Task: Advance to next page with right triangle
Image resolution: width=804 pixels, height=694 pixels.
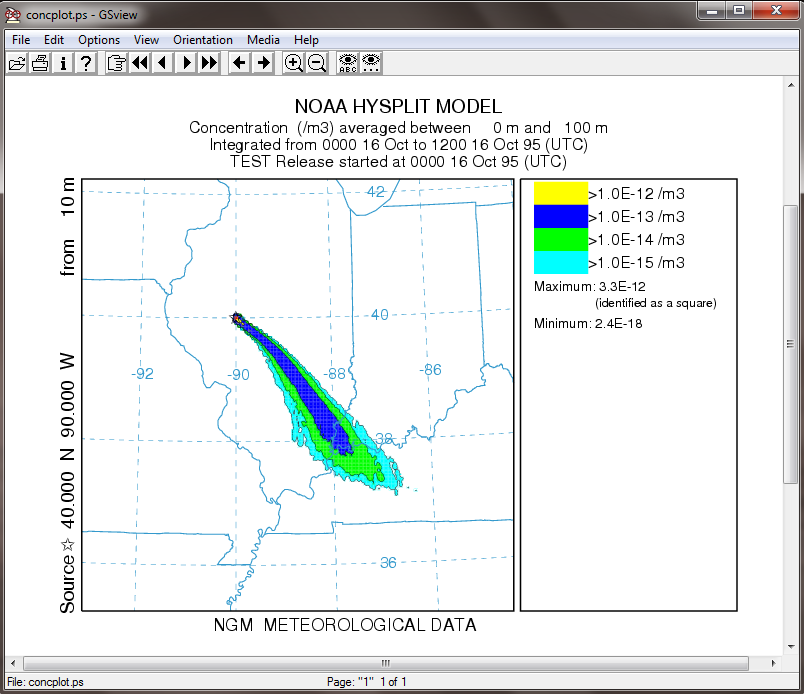Action: (185, 63)
